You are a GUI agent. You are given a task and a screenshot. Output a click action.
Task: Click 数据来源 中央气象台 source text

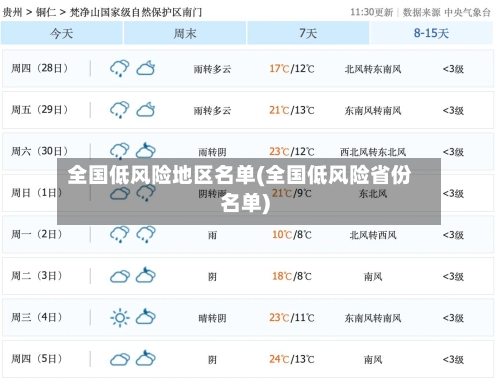click(x=447, y=12)
